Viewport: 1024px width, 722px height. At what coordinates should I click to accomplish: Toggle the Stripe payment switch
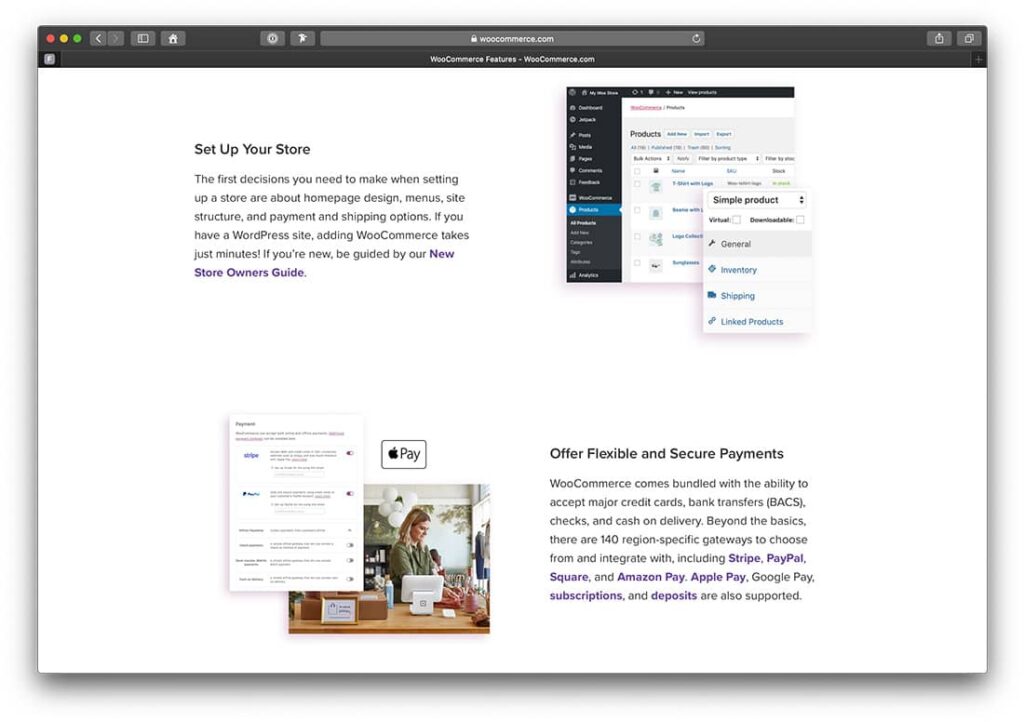(350, 453)
